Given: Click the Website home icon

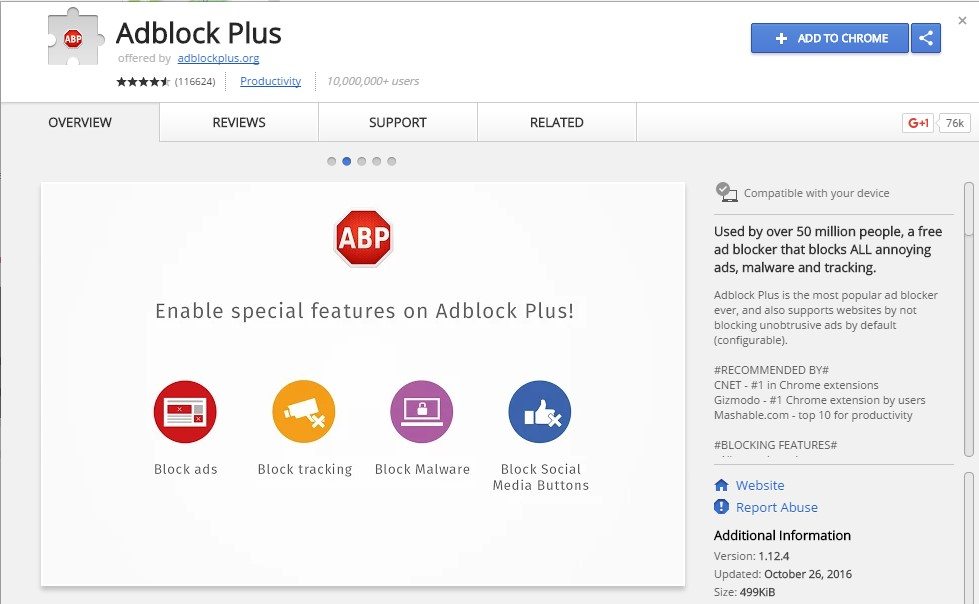Looking at the screenshot, I should pyautogui.click(x=721, y=485).
